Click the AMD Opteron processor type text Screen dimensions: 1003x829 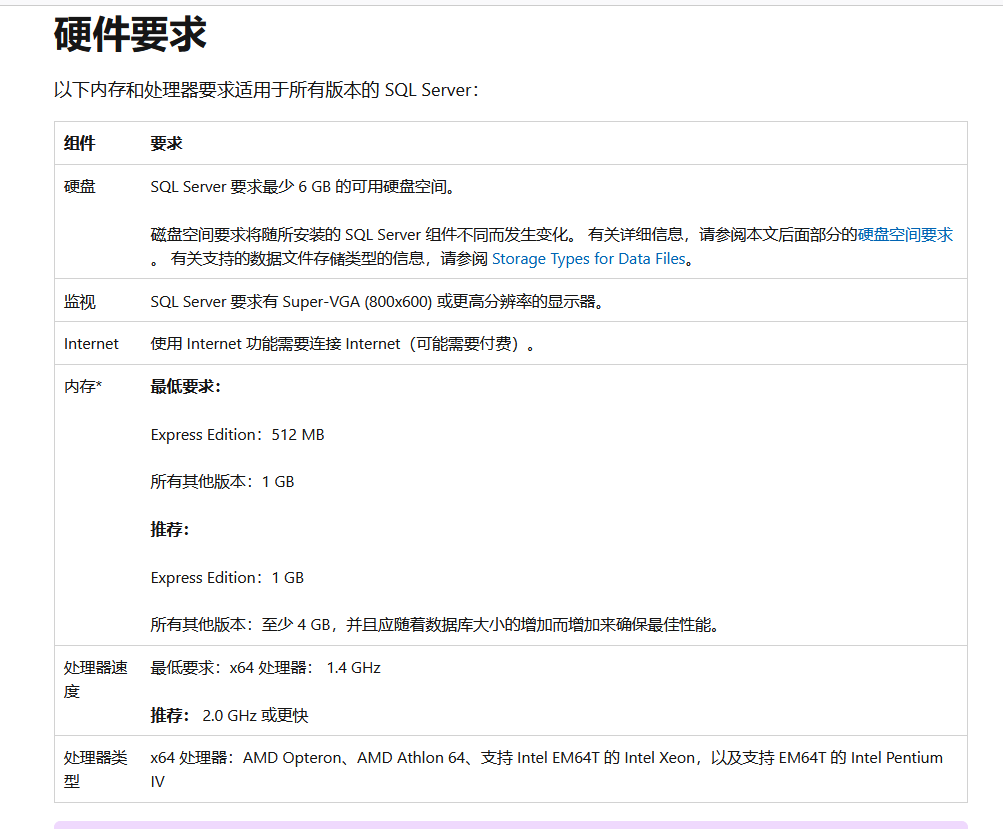click(546, 770)
